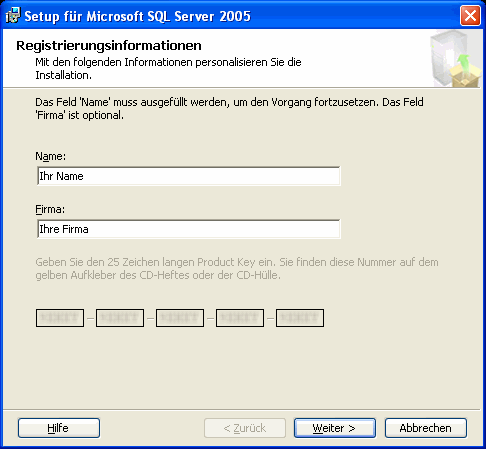The image size is (486, 449).
Task: Click the server and box graphic in header
Action: pyautogui.click(x=455, y=58)
